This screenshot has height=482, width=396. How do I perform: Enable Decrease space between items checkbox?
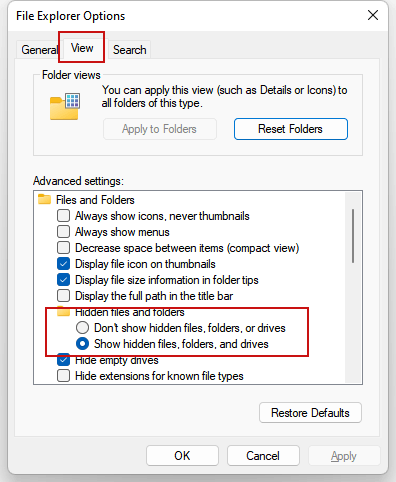coord(63,248)
